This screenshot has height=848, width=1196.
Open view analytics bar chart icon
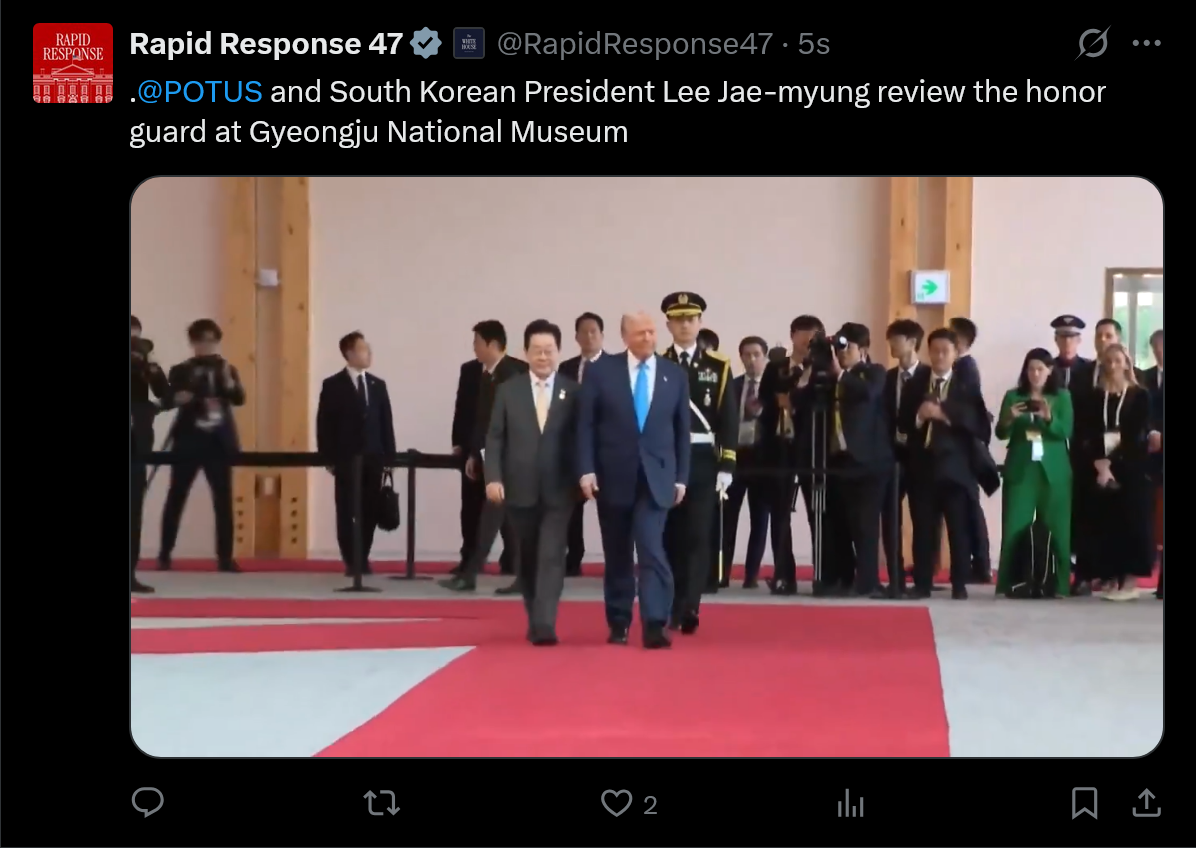pos(850,803)
